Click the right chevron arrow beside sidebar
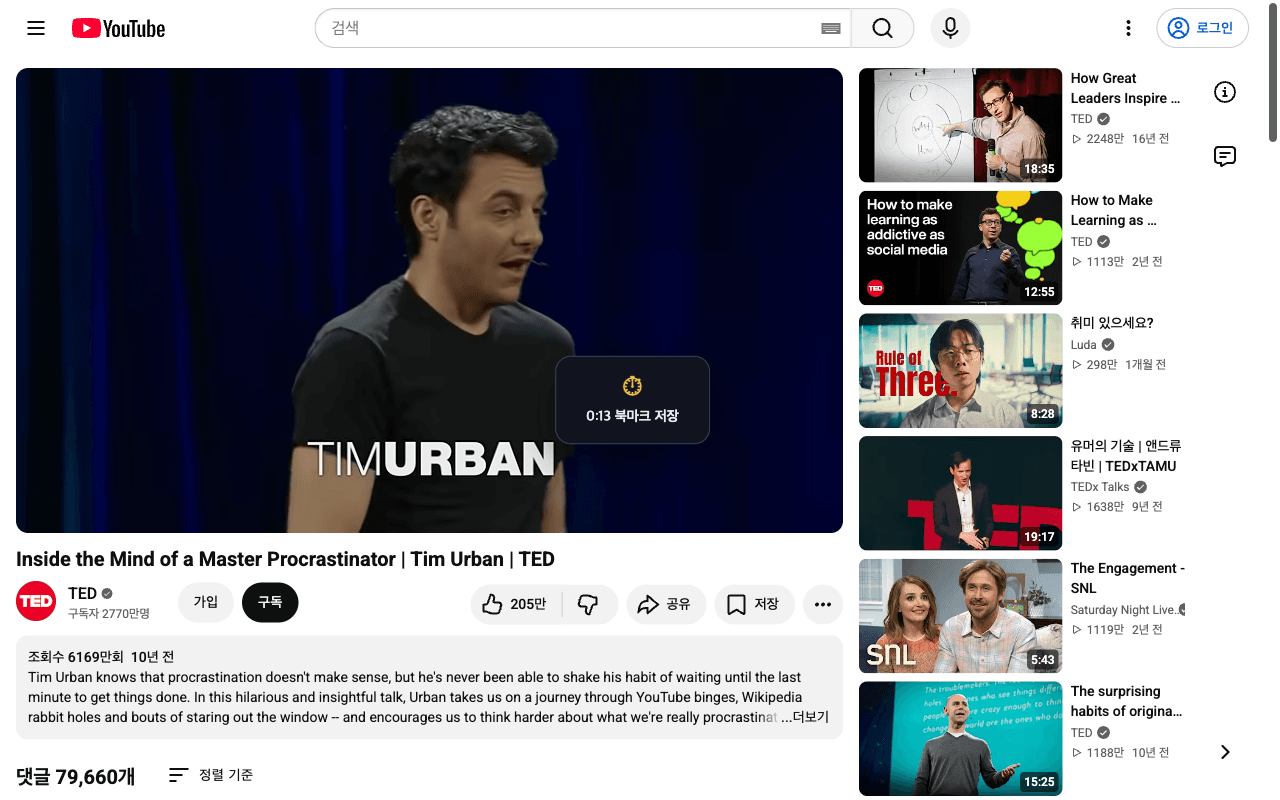Viewport: 1280px width, 800px height. [1225, 752]
